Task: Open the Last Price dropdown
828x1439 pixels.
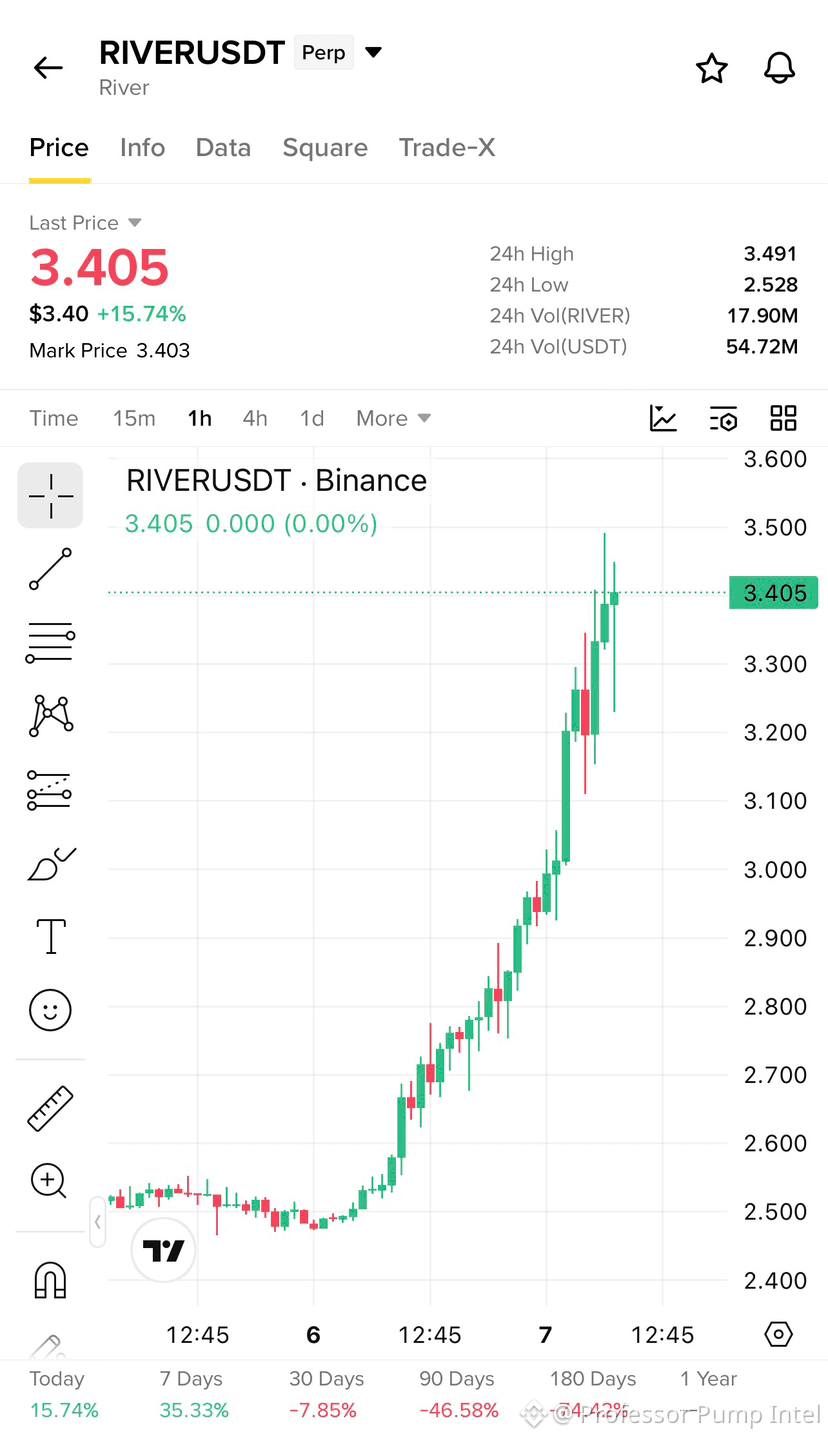Action: (86, 223)
